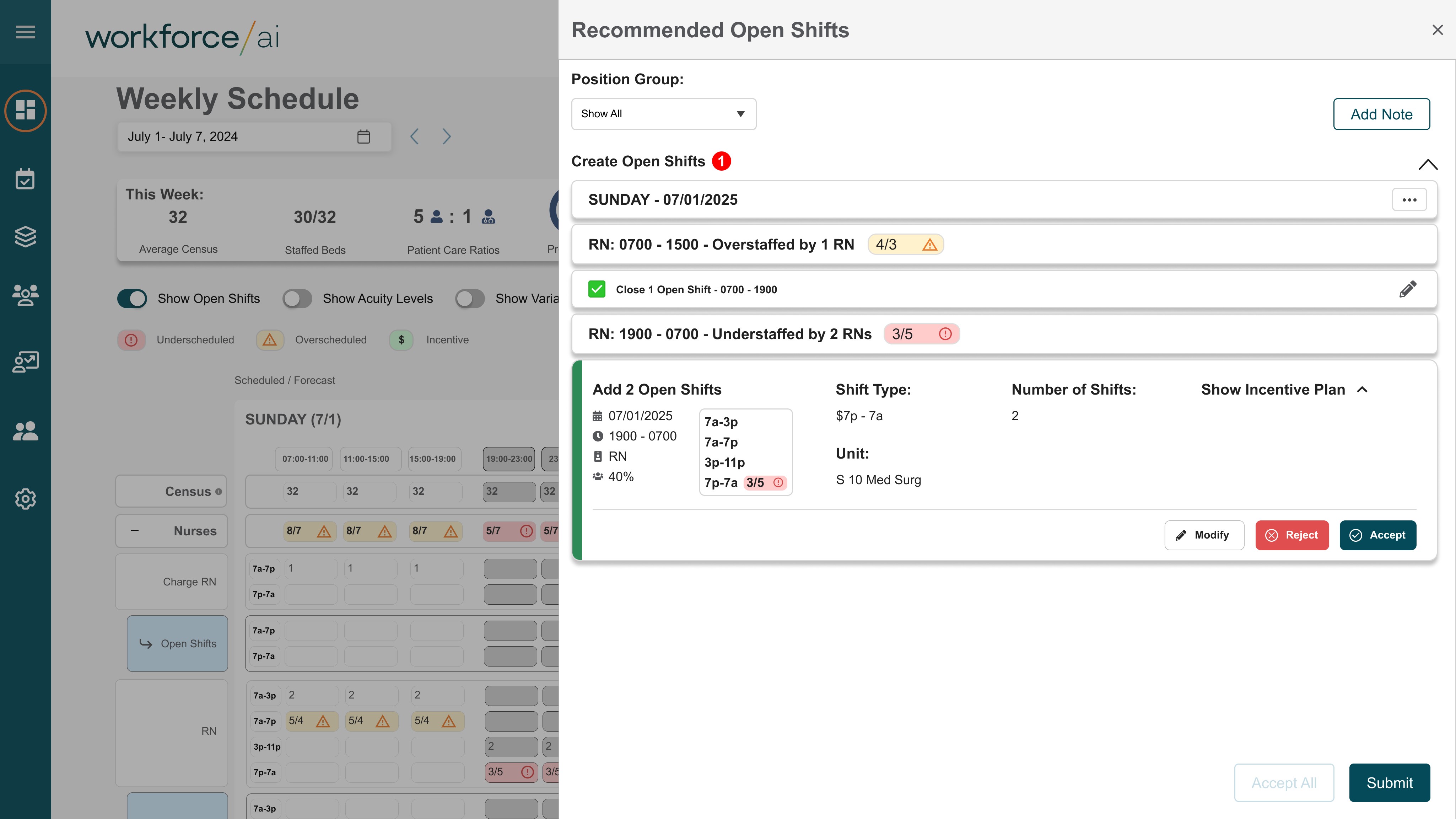The width and height of the screenshot is (1456, 819).
Task: Accept the Add 2 Open Shifts recommendation
Action: [1377, 535]
